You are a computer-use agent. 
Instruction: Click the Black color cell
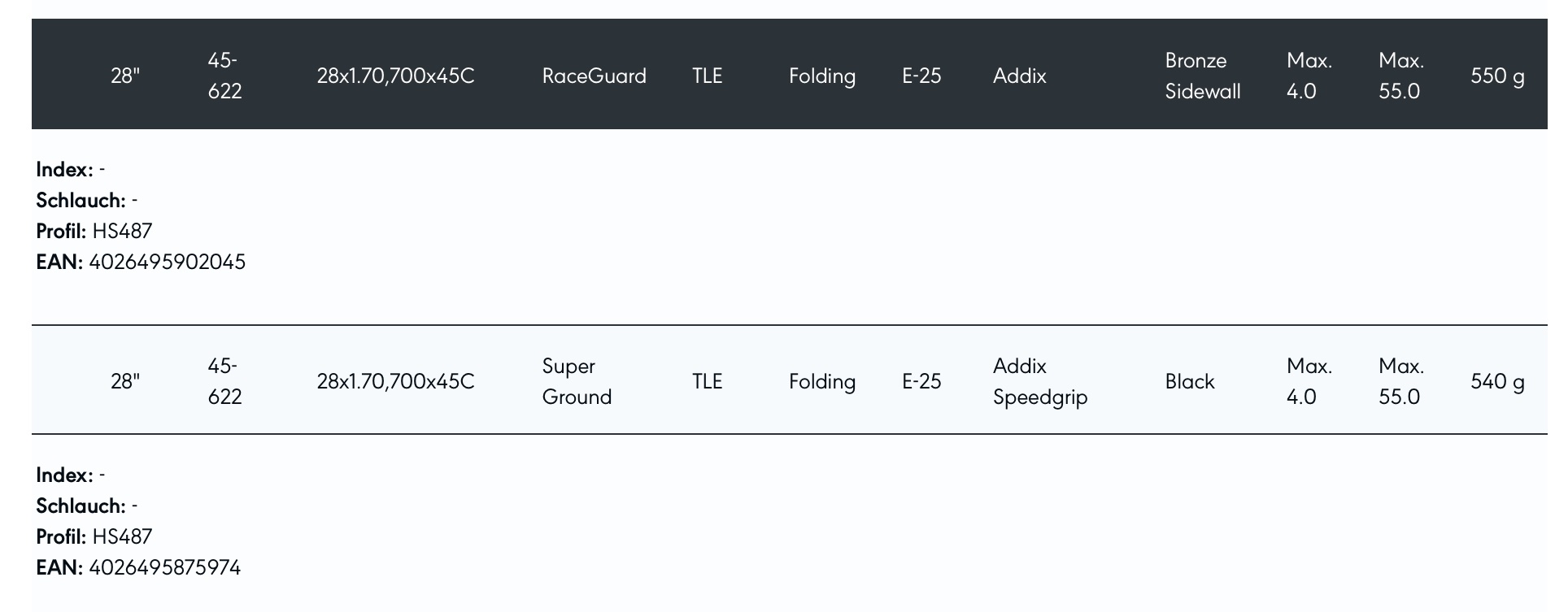pyautogui.click(x=1189, y=381)
